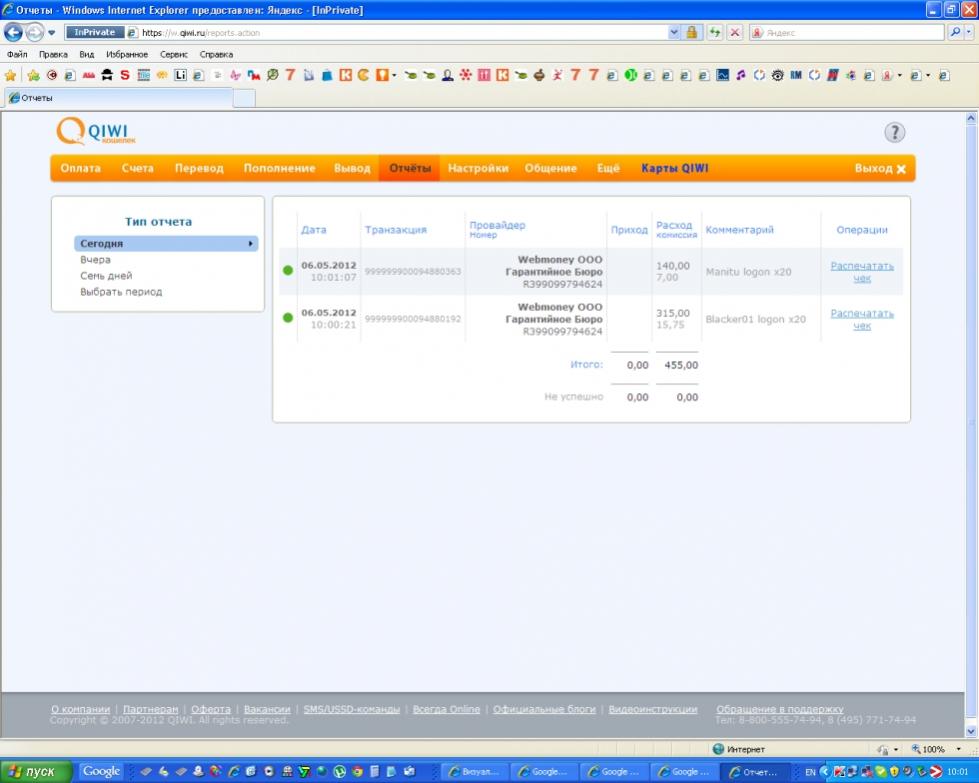Choose Выбрать период report option
This screenshot has width=979, height=783.
121,292
